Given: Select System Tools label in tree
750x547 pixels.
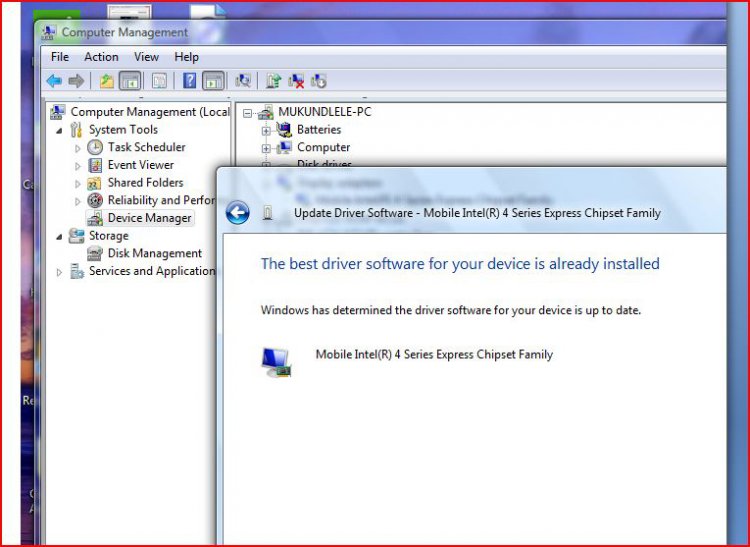Looking at the screenshot, I should pyautogui.click(x=123, y=130).
